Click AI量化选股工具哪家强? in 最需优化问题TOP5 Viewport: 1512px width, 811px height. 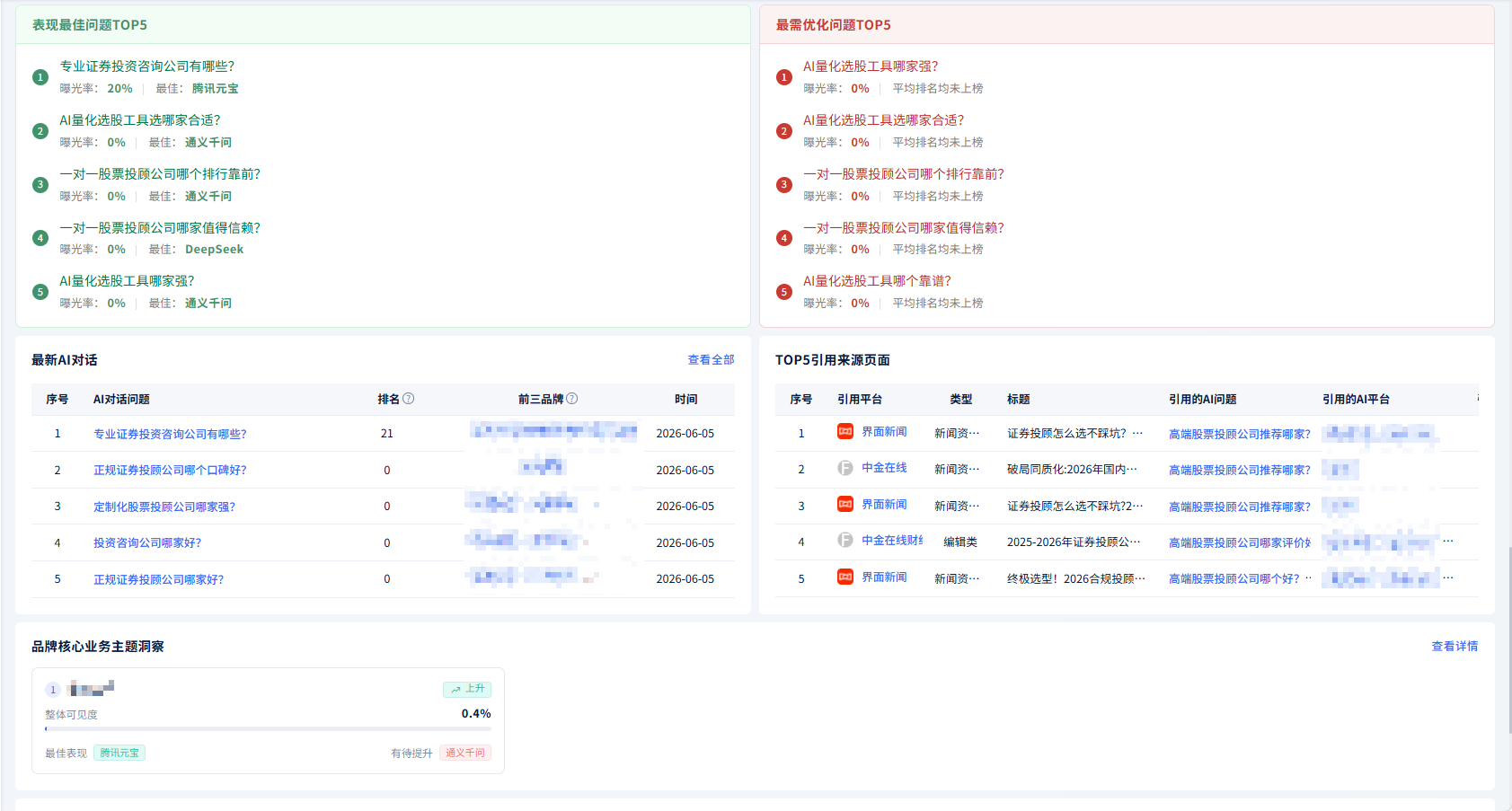pyautogui.click(x=871, y=66)
